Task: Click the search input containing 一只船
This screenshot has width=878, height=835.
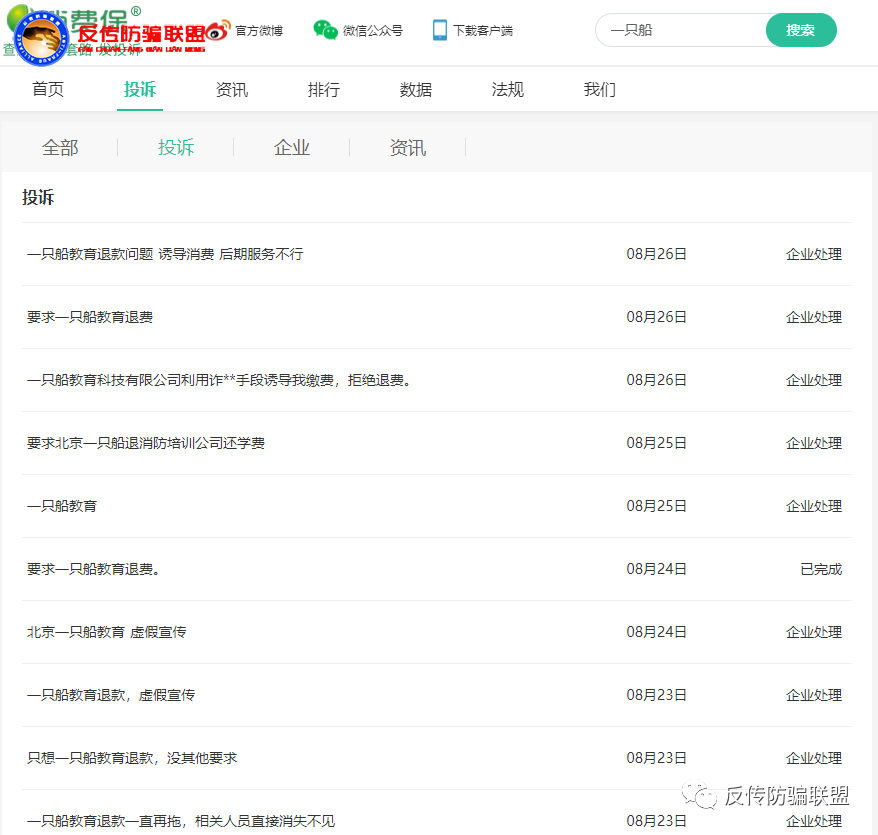Action: click(x=680, y=30)
